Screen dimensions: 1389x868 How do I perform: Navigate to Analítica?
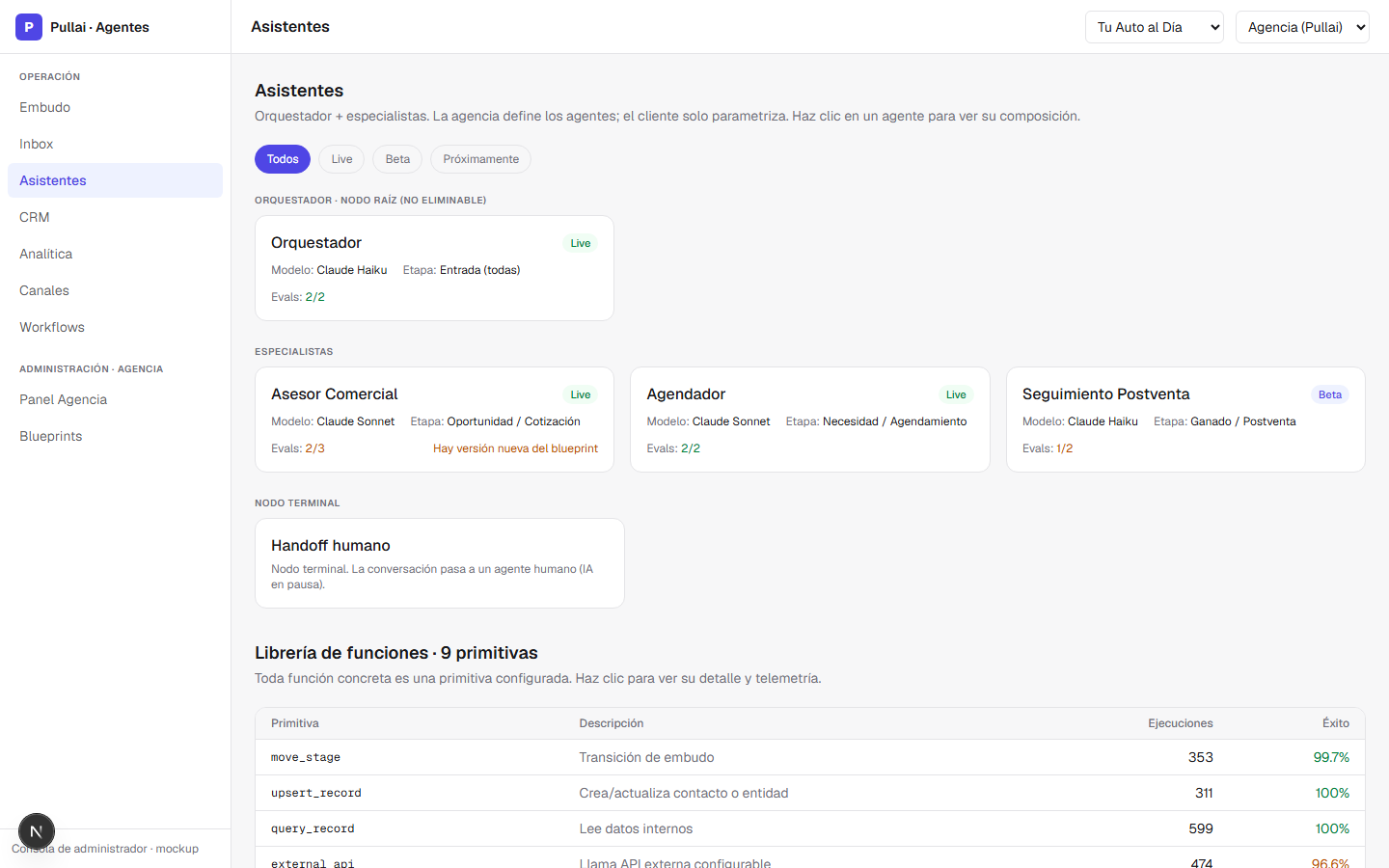coord(115,254)
